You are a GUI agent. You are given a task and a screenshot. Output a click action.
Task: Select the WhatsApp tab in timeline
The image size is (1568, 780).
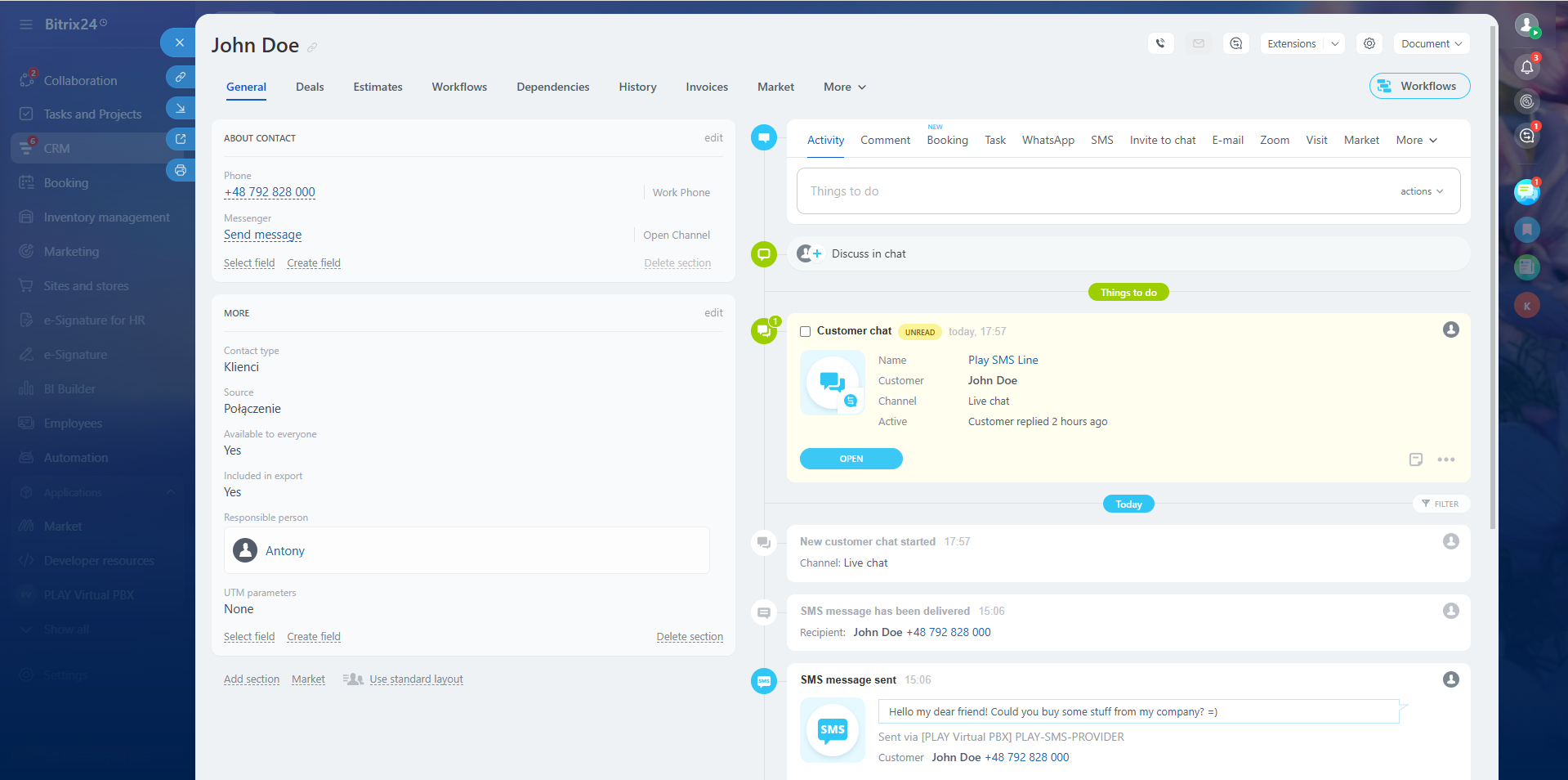1048,141
